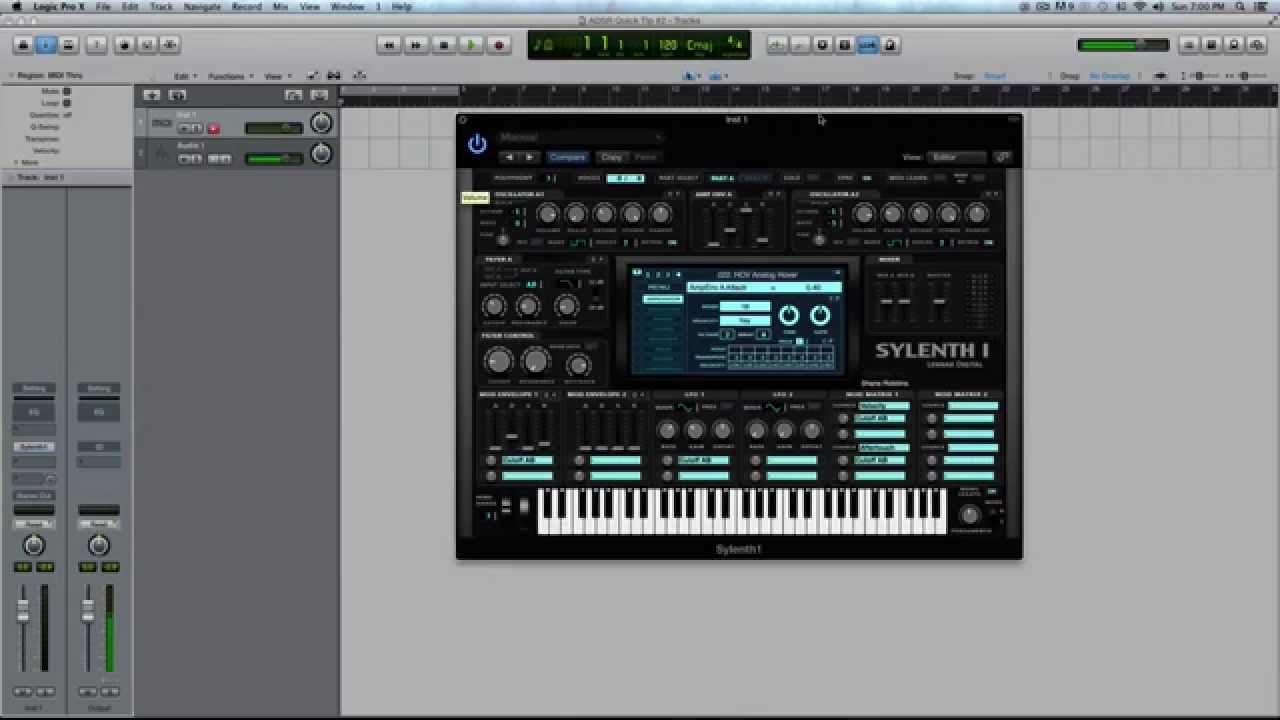
Task: Open the left-click tool menu
Action: coord(689,76)
